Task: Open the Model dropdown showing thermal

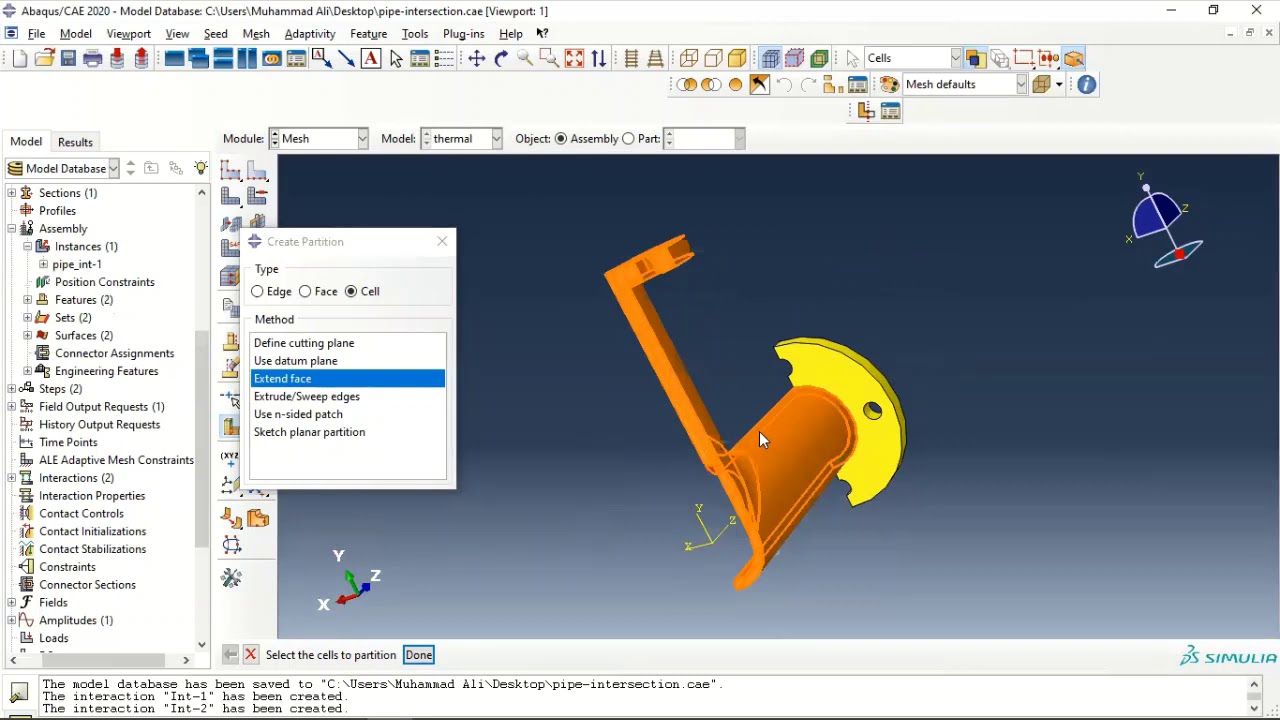Action: click(461, 139)
